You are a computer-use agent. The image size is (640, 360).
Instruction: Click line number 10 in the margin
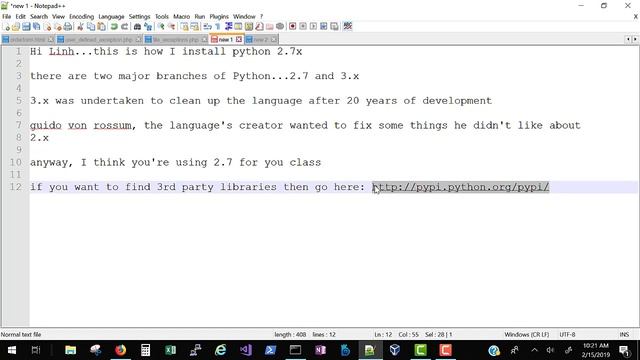(x=16, y=162)
